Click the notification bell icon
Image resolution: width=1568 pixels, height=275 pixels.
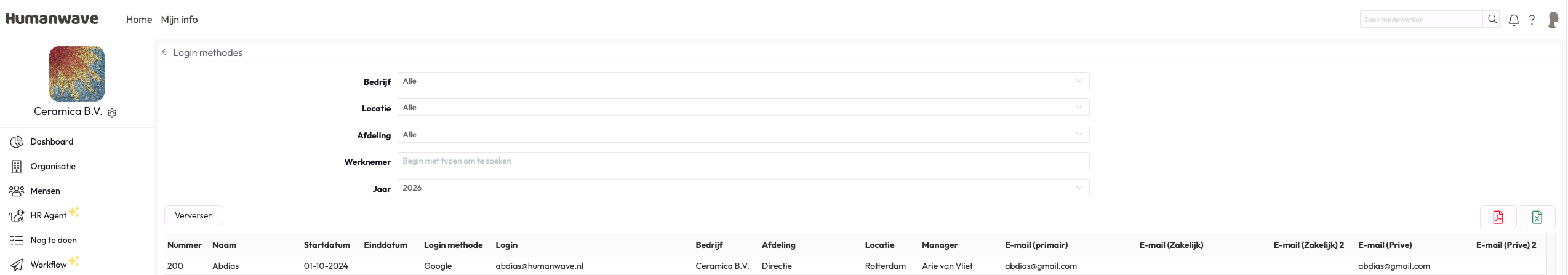(x=1514, y=20)
